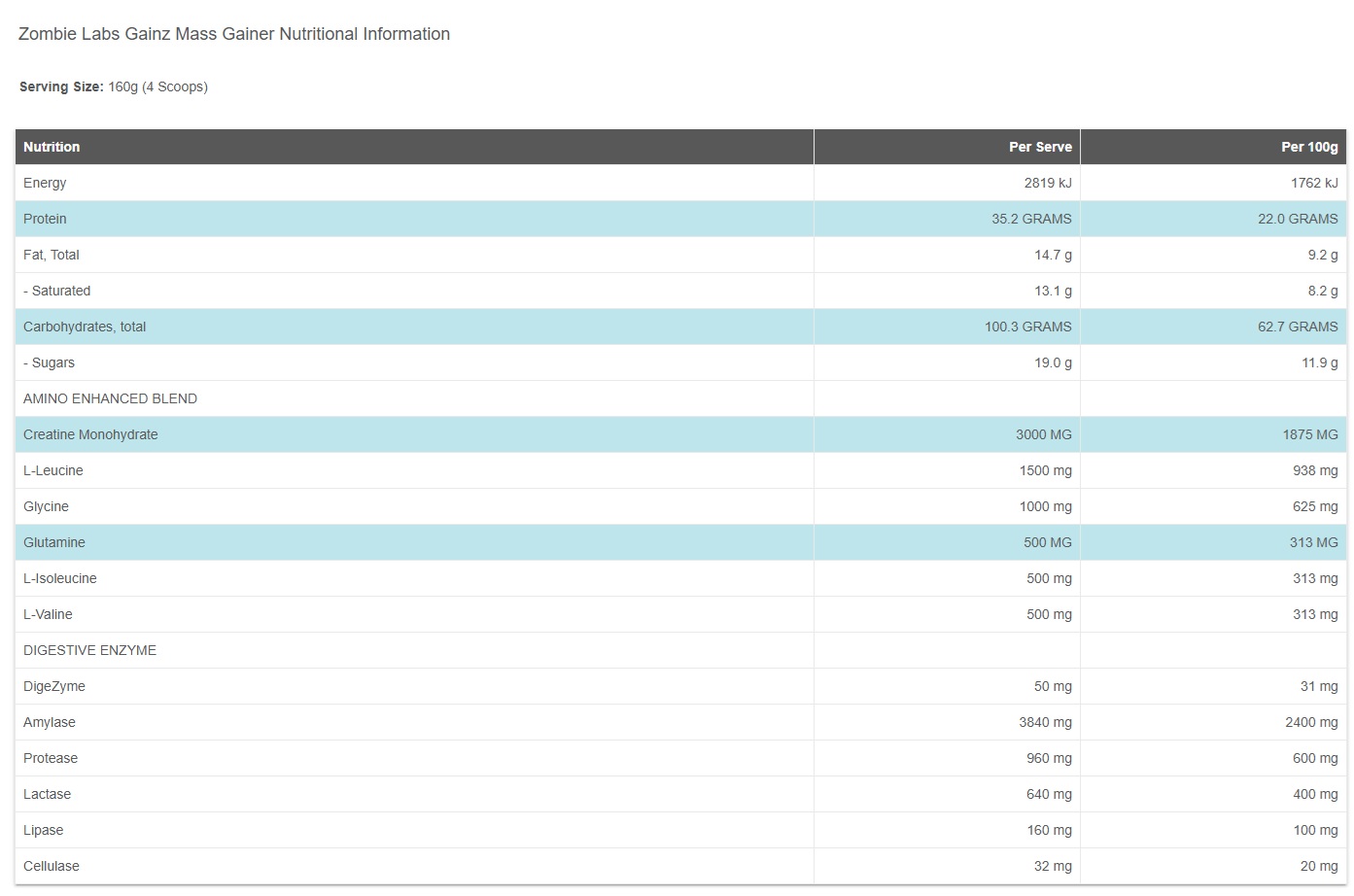The height and width of the screenshot is (896, 1354).
Task: Select the '500 MG' glutamine value
Action: coord(1048,542)
